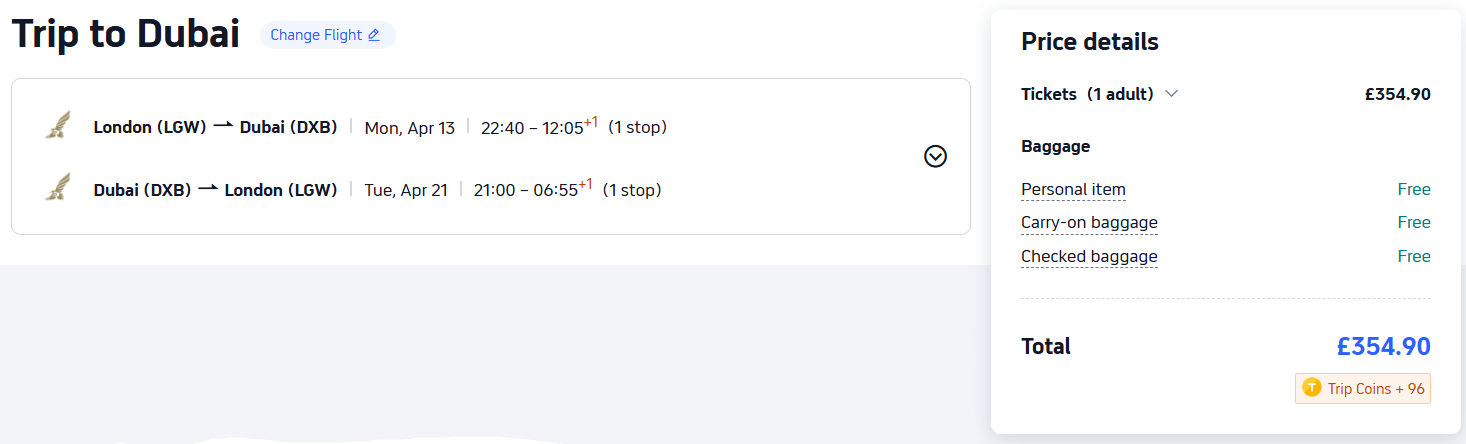
Task: Click the Trip Coins + 96 badge
Action: point(1363,388)
